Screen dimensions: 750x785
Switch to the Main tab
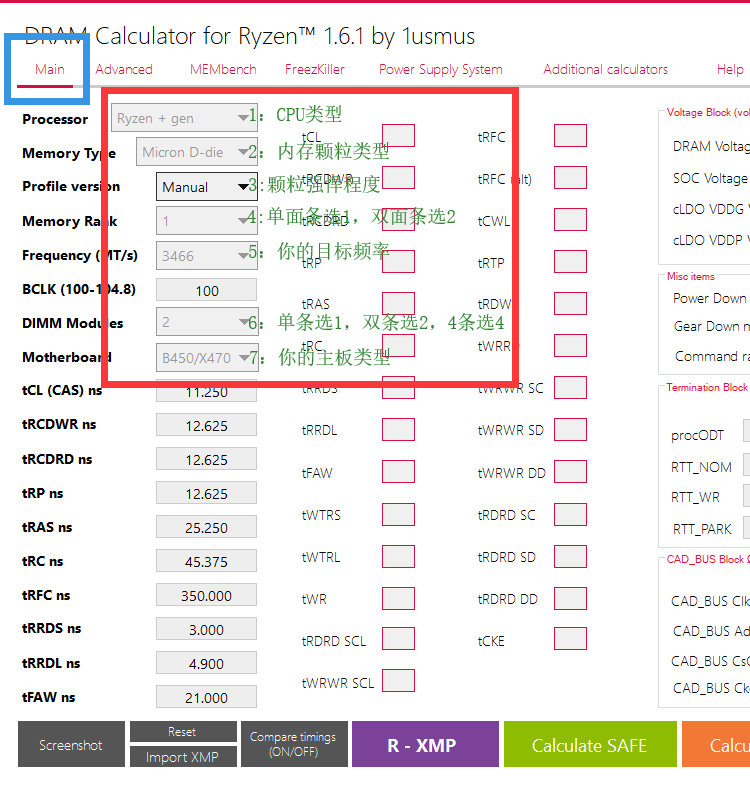[x=50, y=69]
